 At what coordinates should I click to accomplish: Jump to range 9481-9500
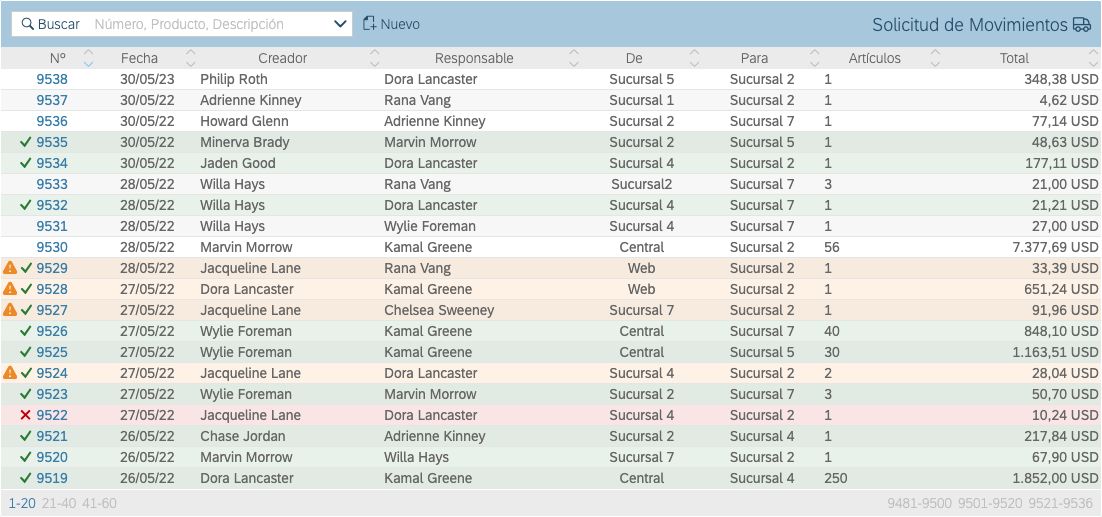pyautogui.click(x=919, y=503)
